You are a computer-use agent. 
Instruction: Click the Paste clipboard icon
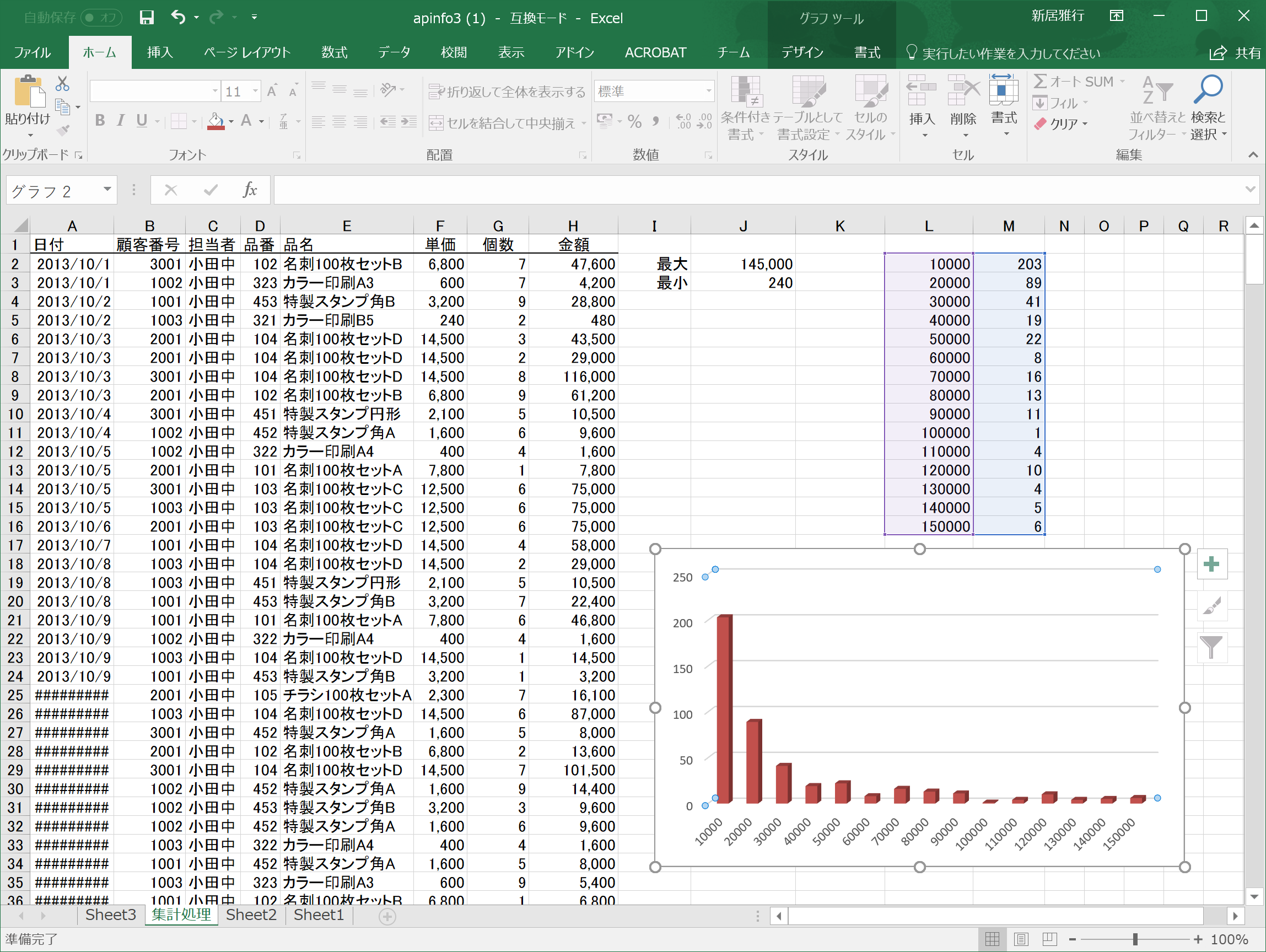pos(29,92)
